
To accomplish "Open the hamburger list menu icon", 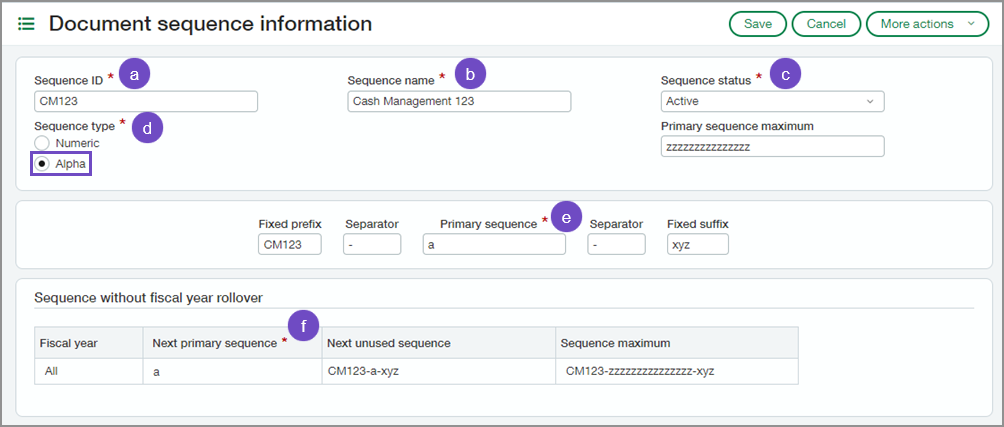I will 26,24.
